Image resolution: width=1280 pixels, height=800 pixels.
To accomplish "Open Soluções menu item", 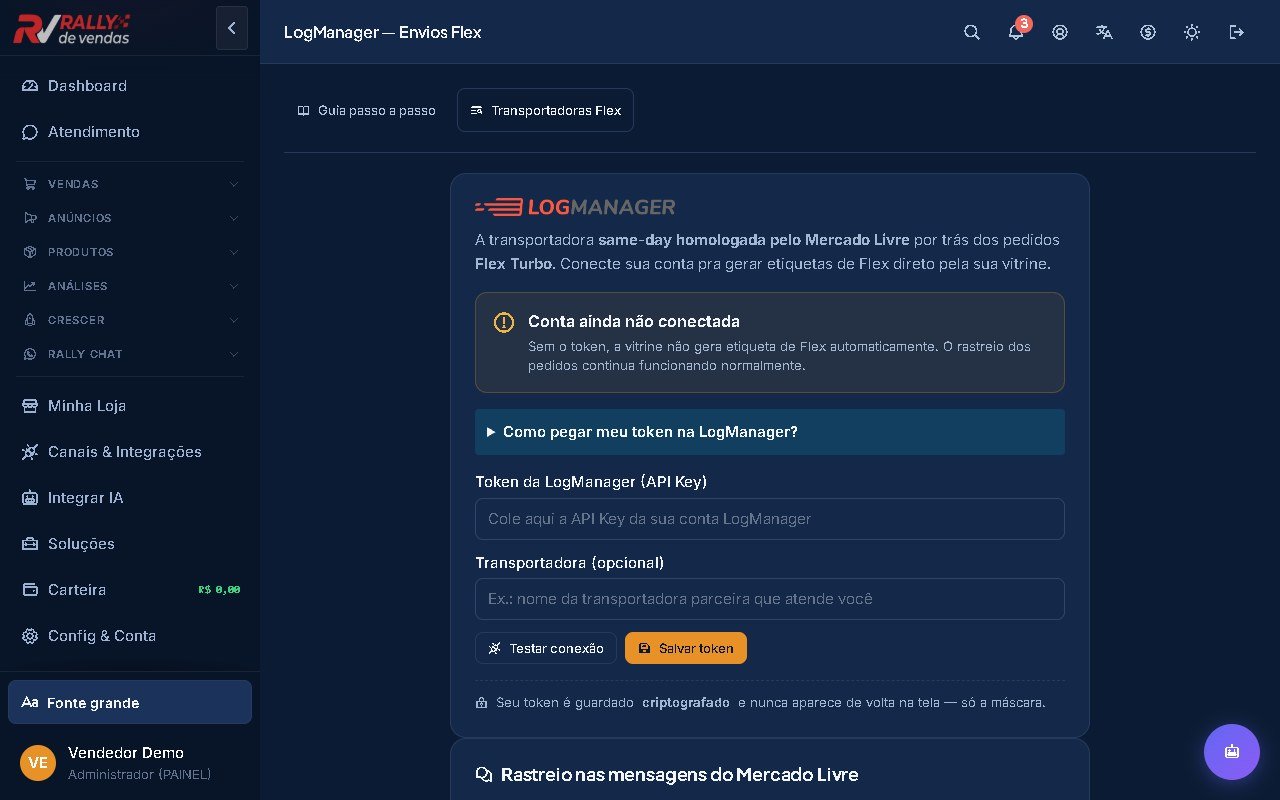I will point(130,544).
